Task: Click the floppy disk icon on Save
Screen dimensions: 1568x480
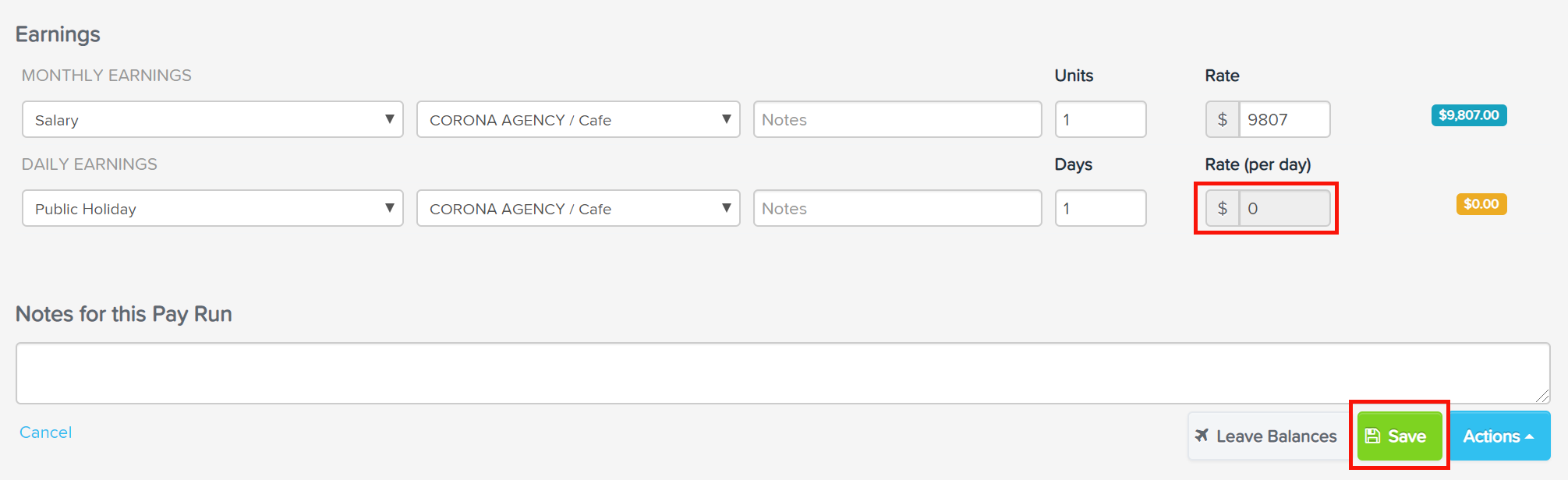Action: 1373,436
